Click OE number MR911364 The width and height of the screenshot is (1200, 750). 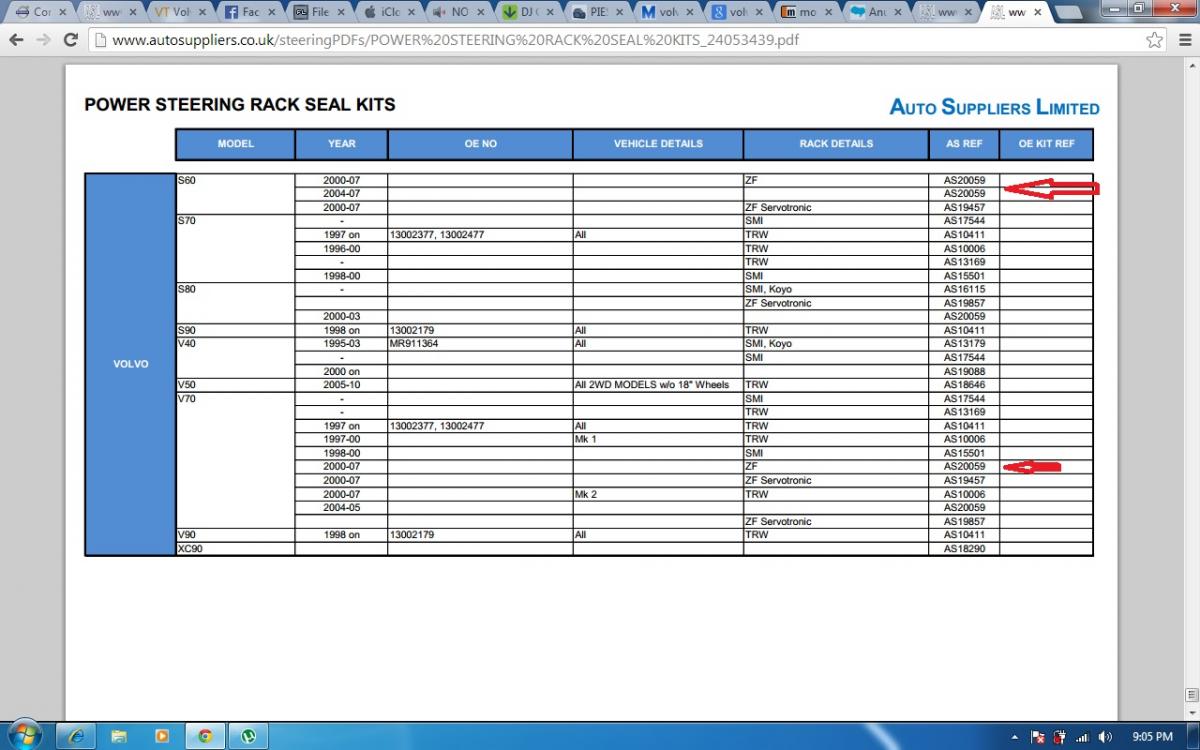[x=414, y=344]
